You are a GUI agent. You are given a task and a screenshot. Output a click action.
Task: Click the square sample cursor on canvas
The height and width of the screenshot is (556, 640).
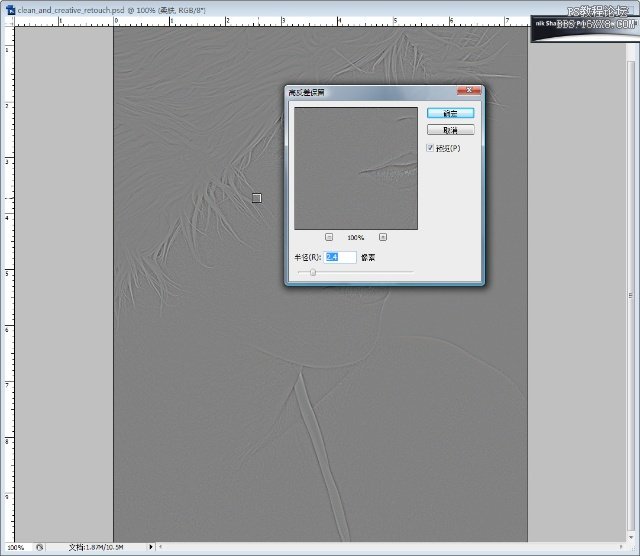coord(256,198)
